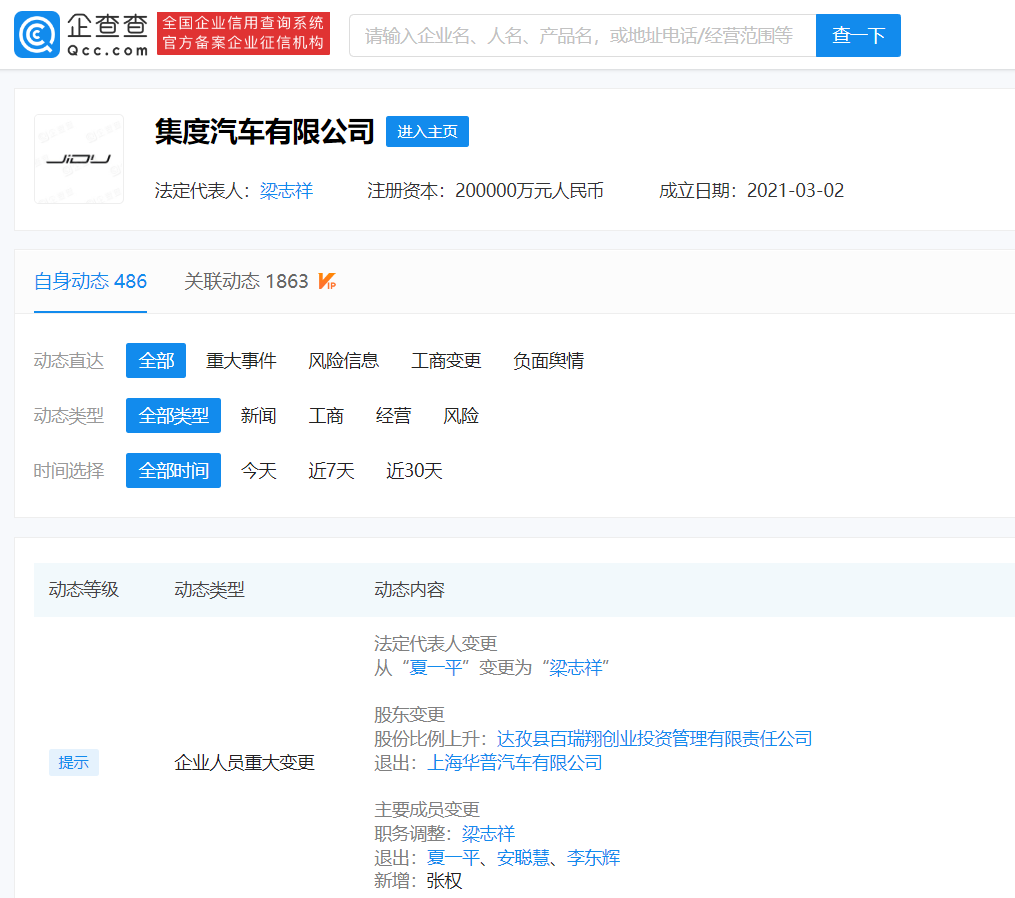The image size is (1015, 898).
Task: Select the 重大事件 filter
Action: click(x=241, y=360)
